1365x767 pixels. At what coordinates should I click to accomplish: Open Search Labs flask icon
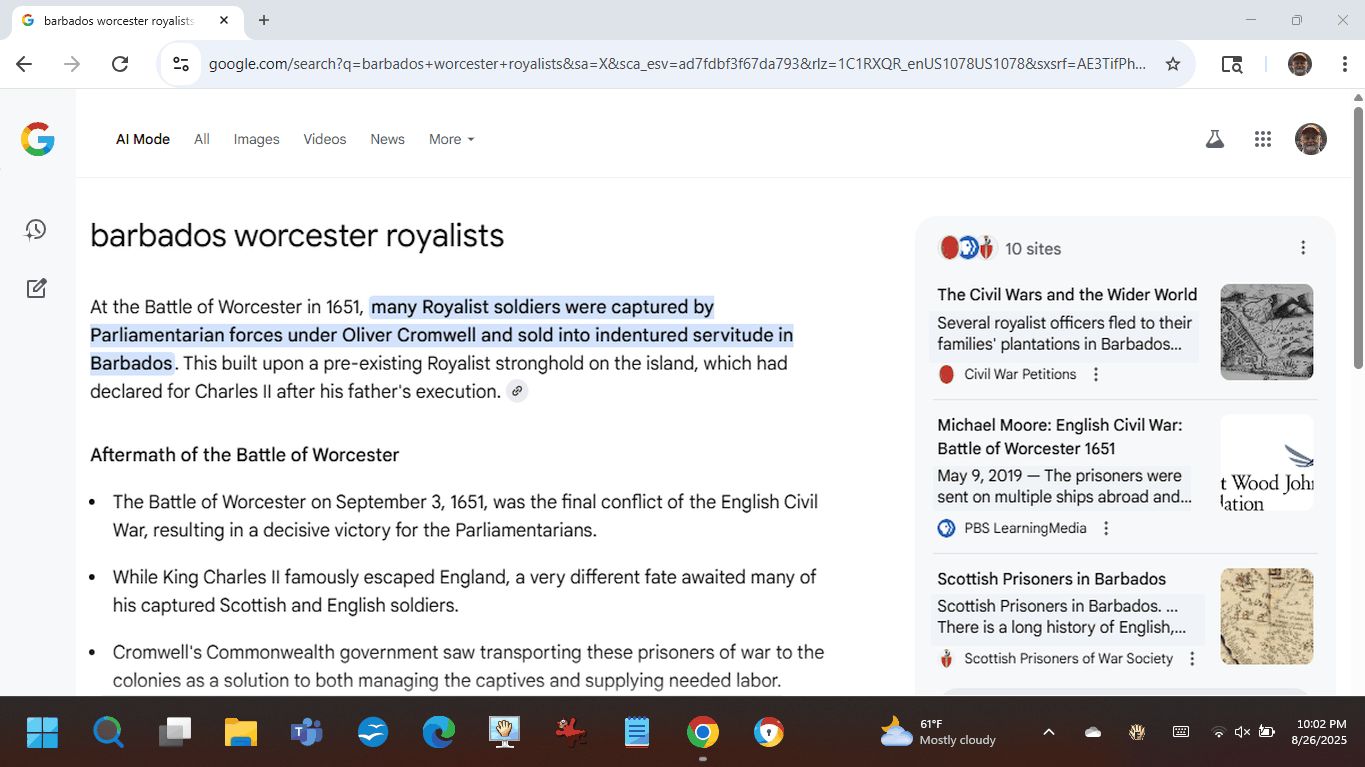1214,140
